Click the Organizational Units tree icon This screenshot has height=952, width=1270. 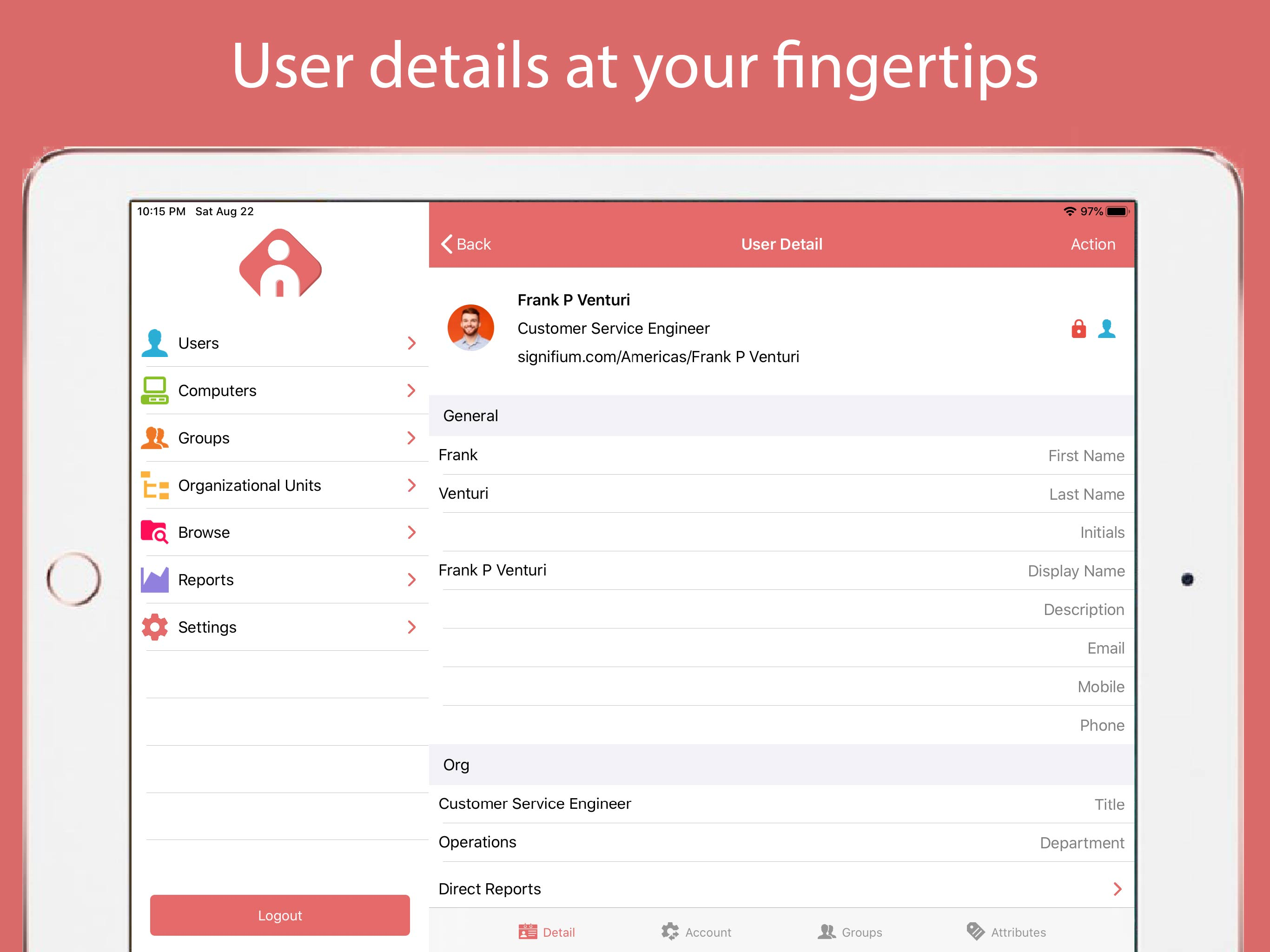pos(155,485)
